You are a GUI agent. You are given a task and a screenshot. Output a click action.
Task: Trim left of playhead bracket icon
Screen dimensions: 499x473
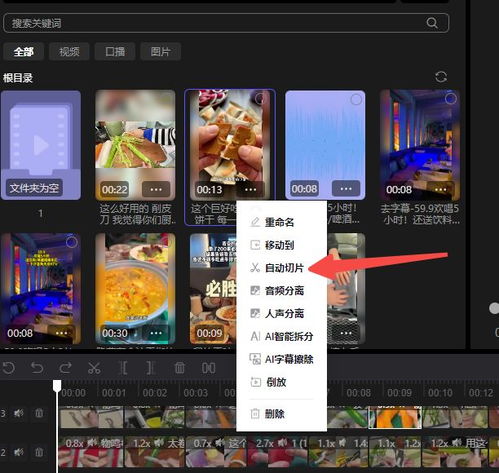(x=123, y=368)
